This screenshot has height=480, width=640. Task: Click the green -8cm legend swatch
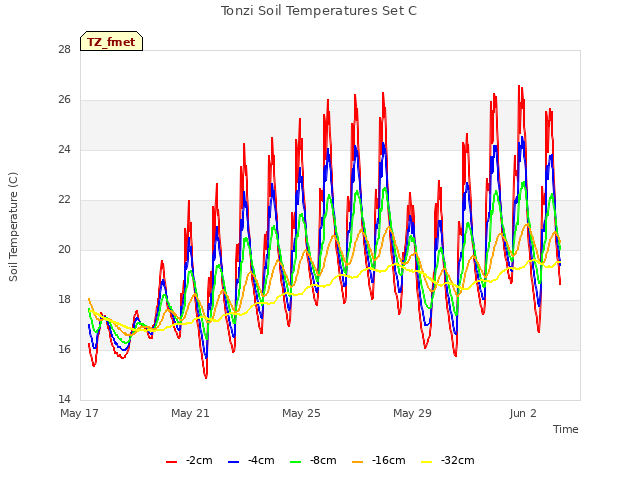(x=295, y=462)
